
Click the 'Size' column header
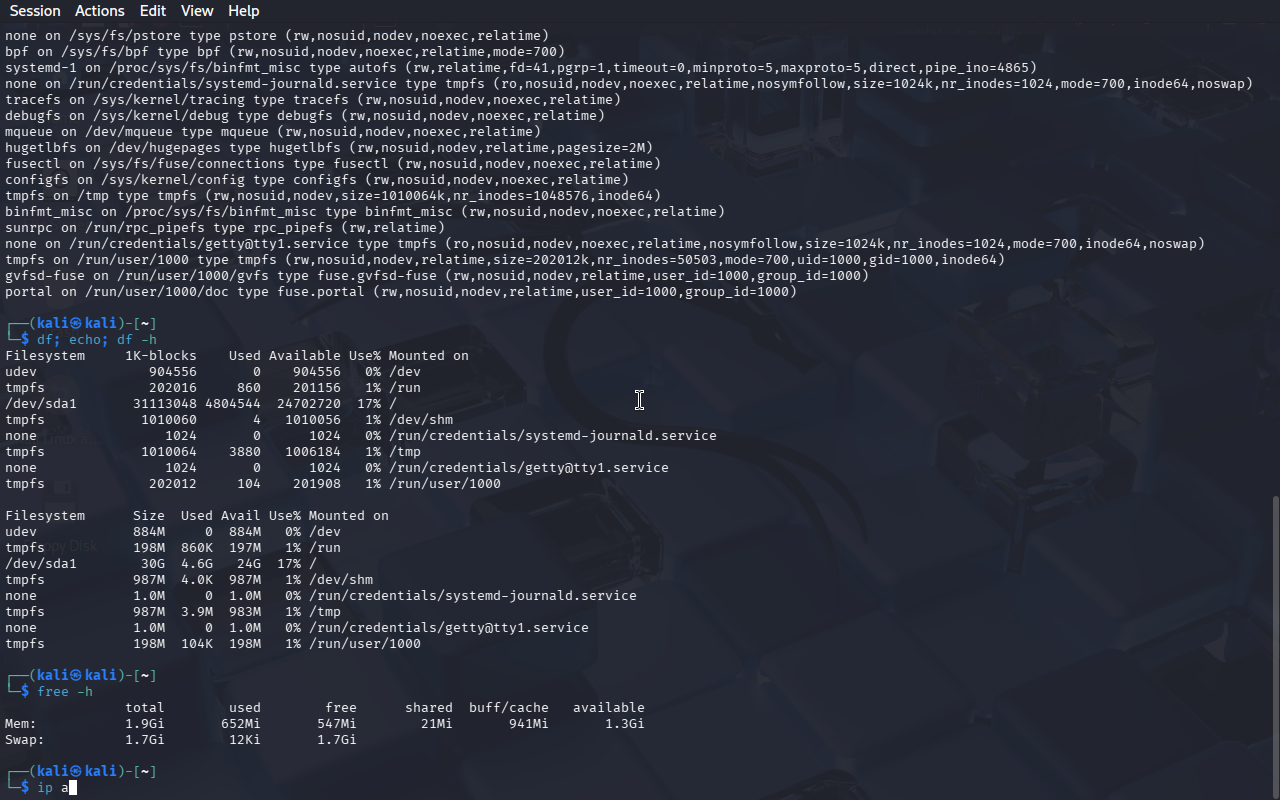(149, 515)
